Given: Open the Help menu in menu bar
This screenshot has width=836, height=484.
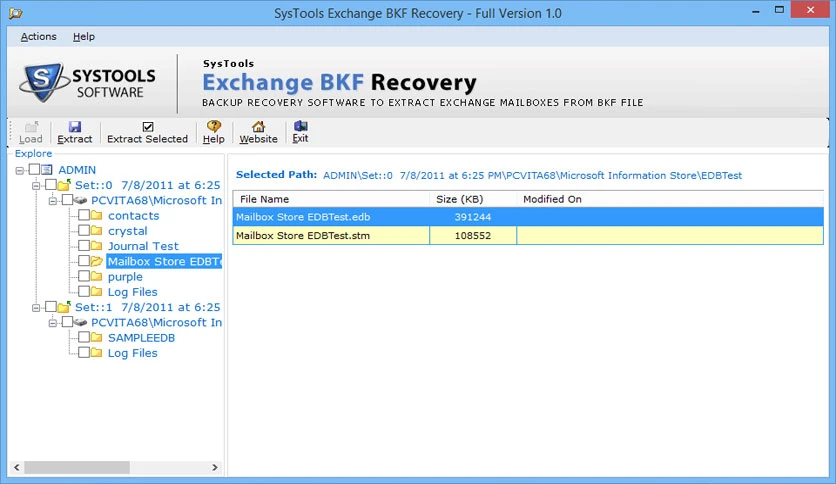Looking at the screenshot, I should 84,37.
